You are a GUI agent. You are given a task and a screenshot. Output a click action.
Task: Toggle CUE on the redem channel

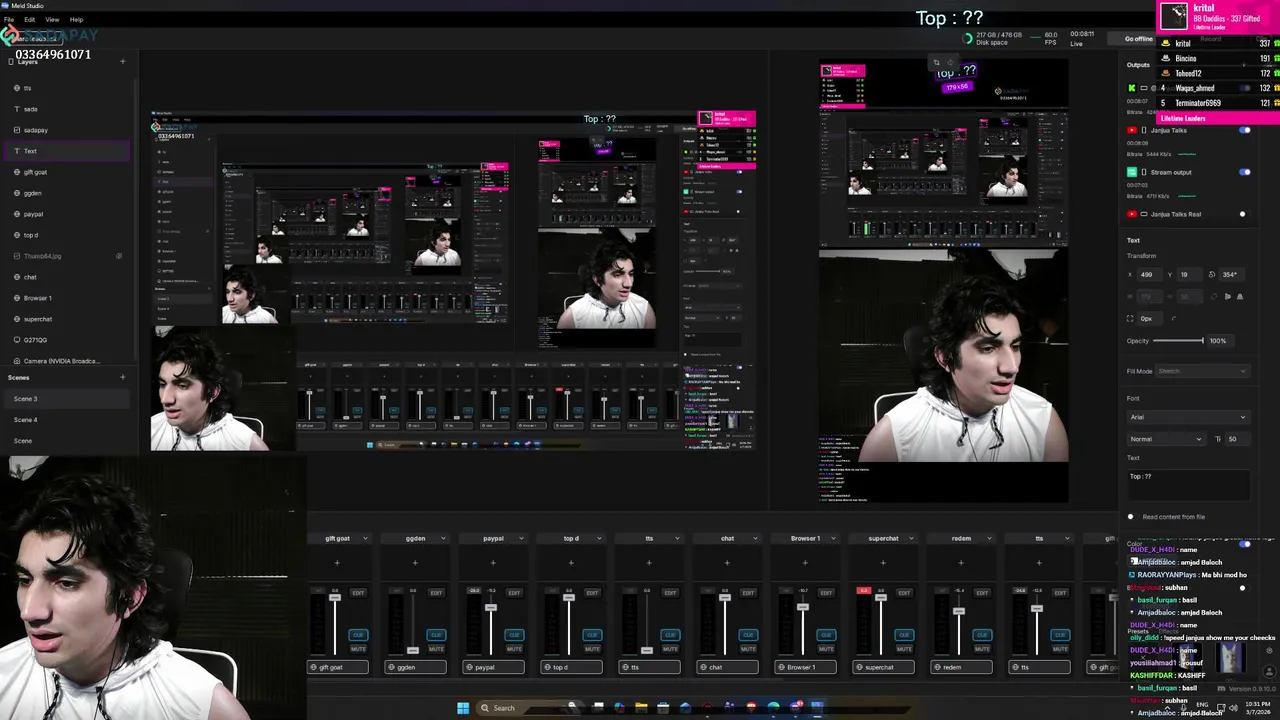[982, 635]
